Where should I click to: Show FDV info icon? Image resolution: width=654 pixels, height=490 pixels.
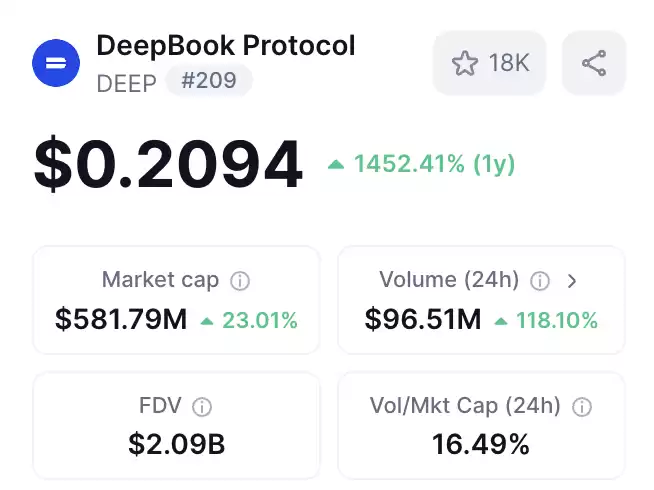(x=202, y=407)
